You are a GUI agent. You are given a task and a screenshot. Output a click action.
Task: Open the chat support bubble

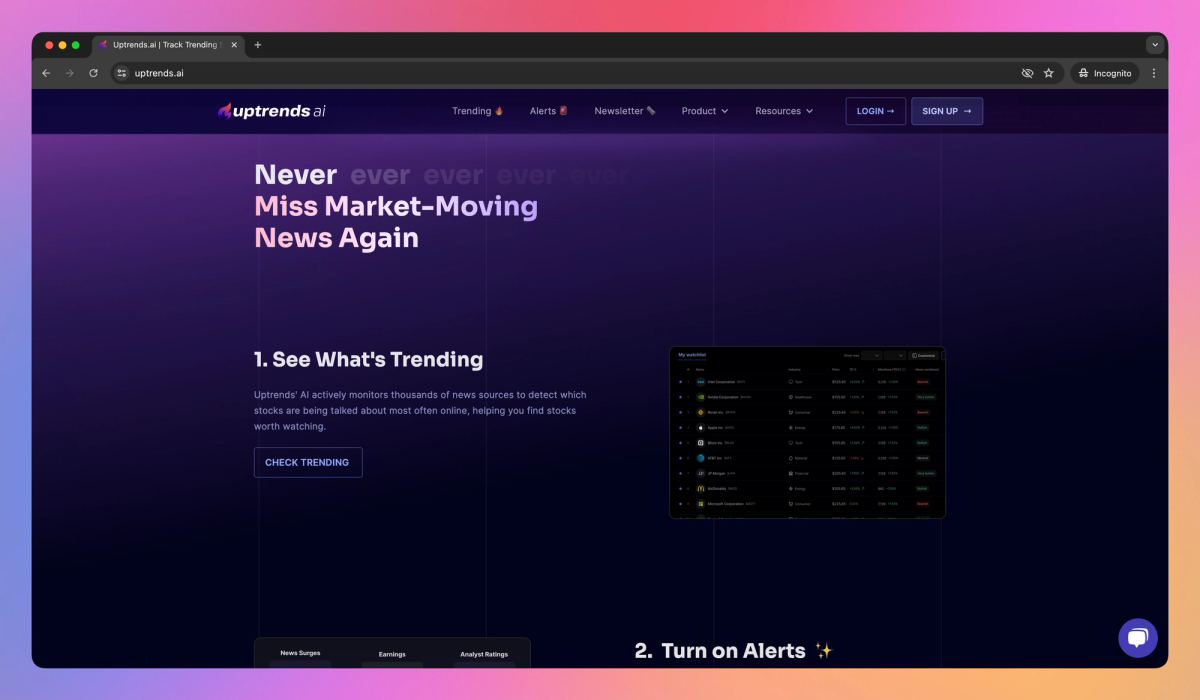click(x=1137, y=637)
